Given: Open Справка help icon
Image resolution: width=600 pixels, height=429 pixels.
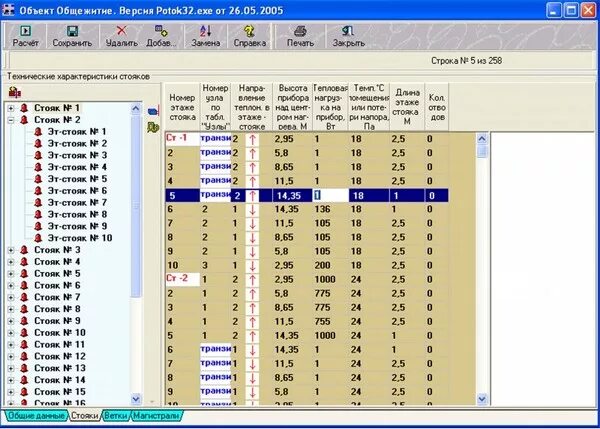Looking at the screenshot, I should pos(249,31).
